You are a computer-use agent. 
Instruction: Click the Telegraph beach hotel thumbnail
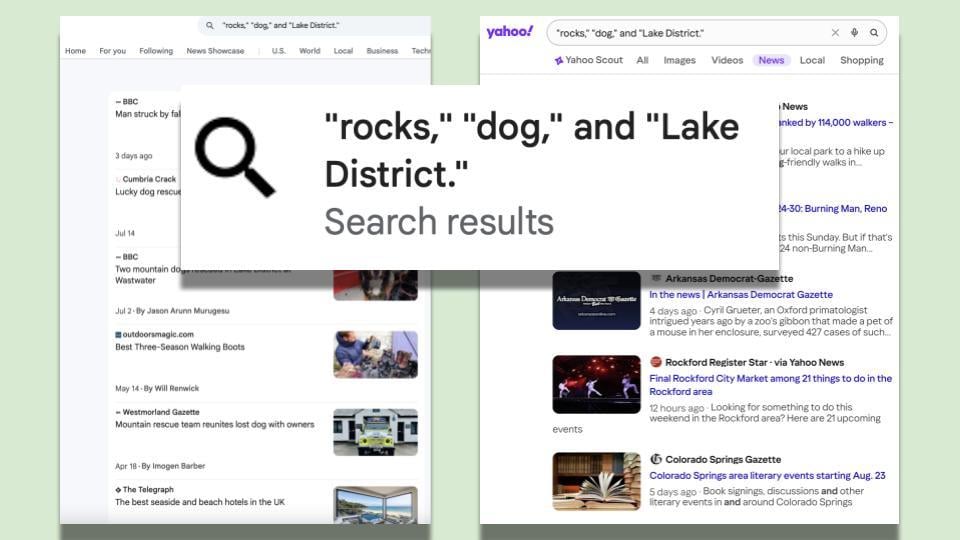(375, 504)
